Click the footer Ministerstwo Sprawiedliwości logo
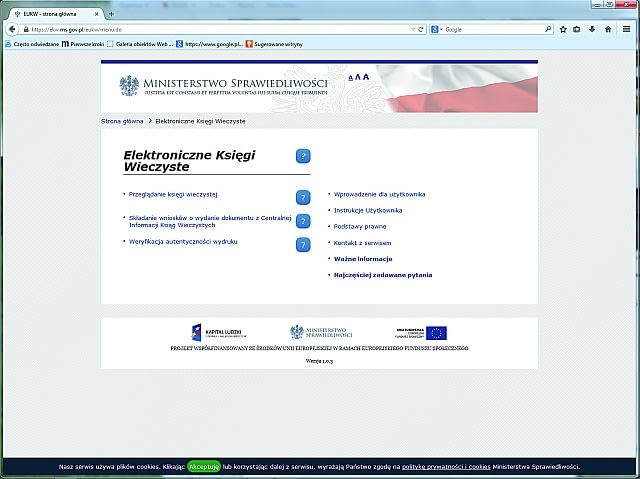 click(321, 333)
